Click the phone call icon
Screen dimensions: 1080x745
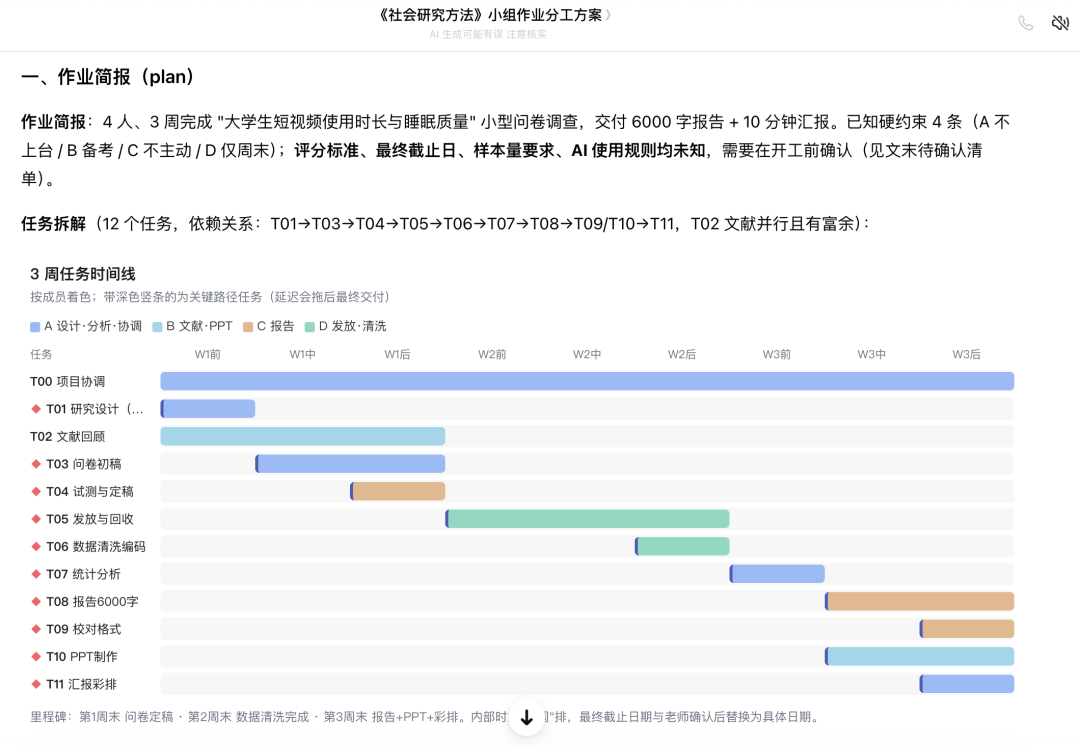[1026, 23]
